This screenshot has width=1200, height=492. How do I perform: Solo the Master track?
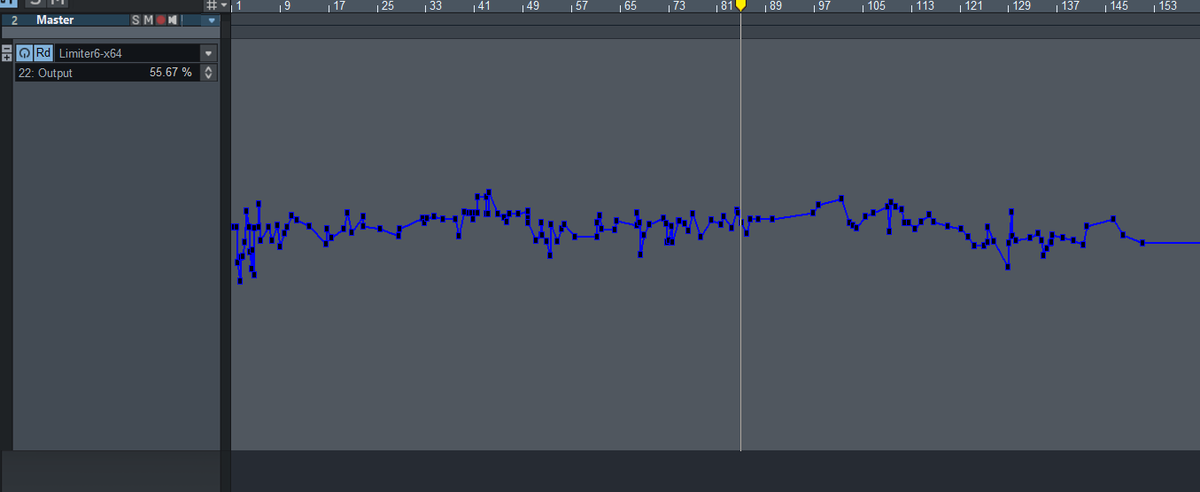pos(136,20)
